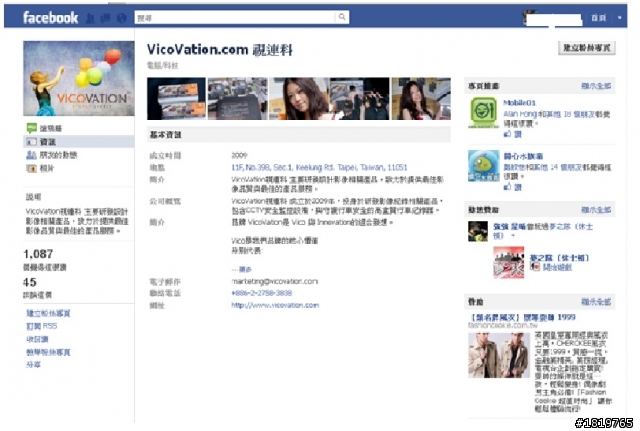Click the VicoVation balloon profile picture

(x=79, y=78)
